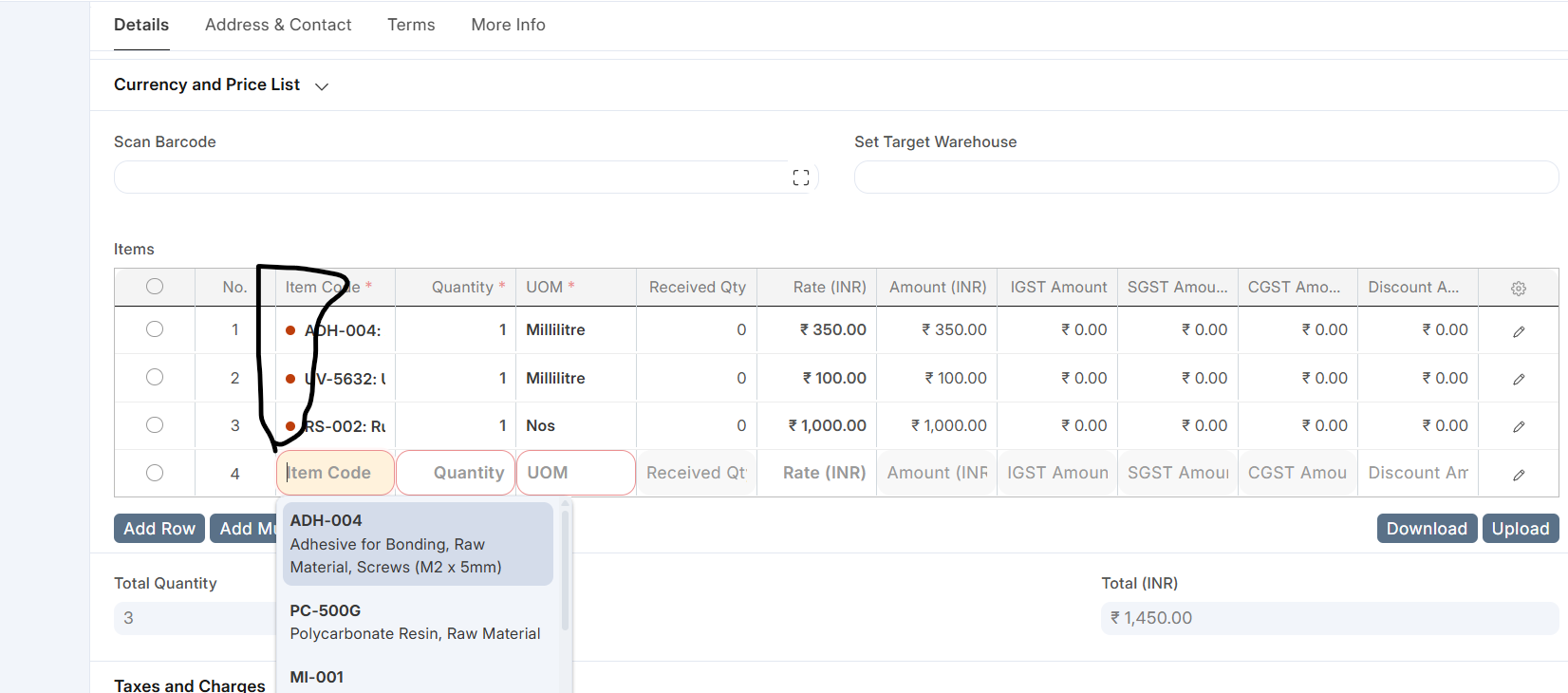Click the Taxes and Charges heading
The image size is (1568, 693).
point(190,684)
